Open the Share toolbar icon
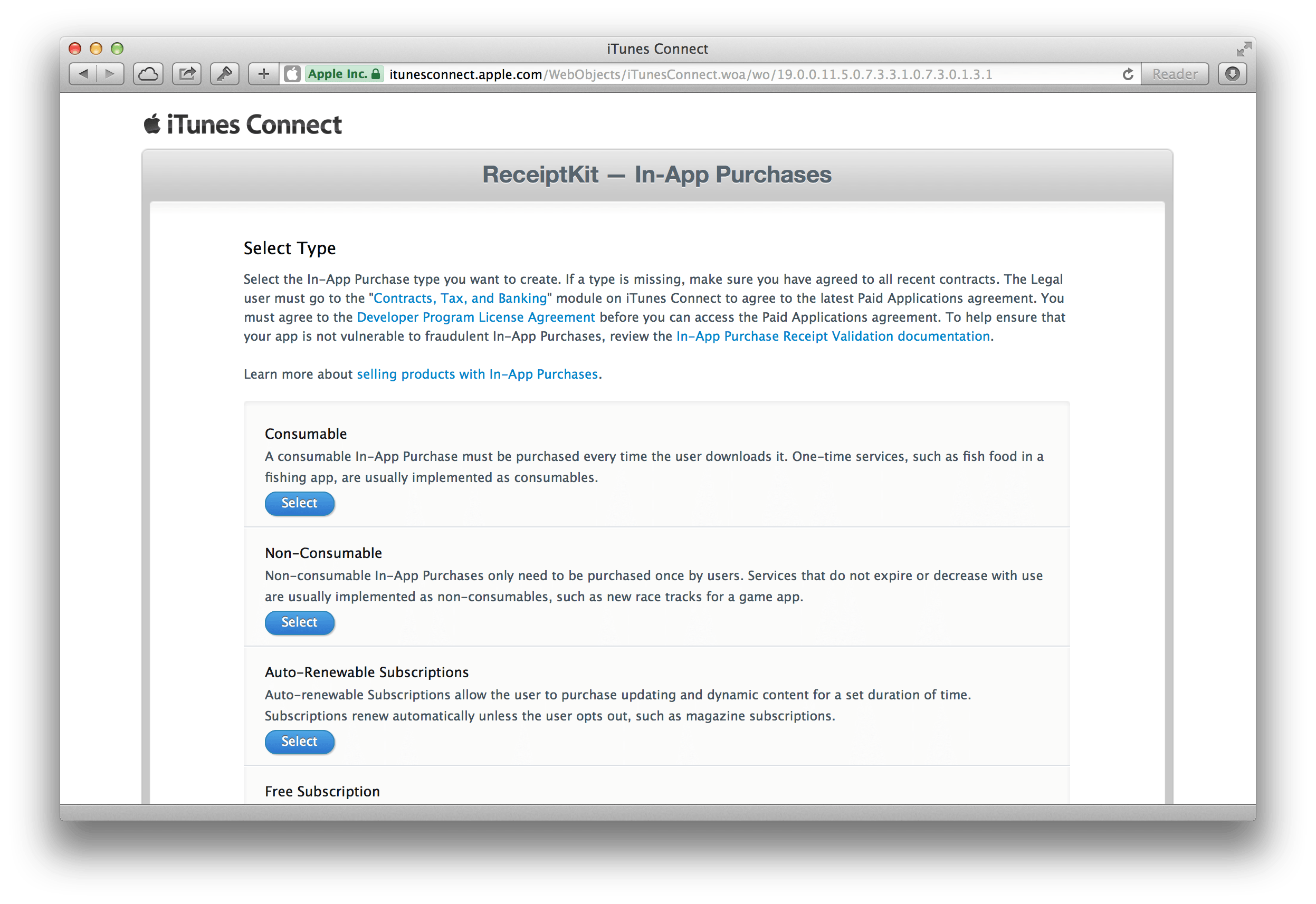Screen dimensions: 1316x904 click(187, 74)
